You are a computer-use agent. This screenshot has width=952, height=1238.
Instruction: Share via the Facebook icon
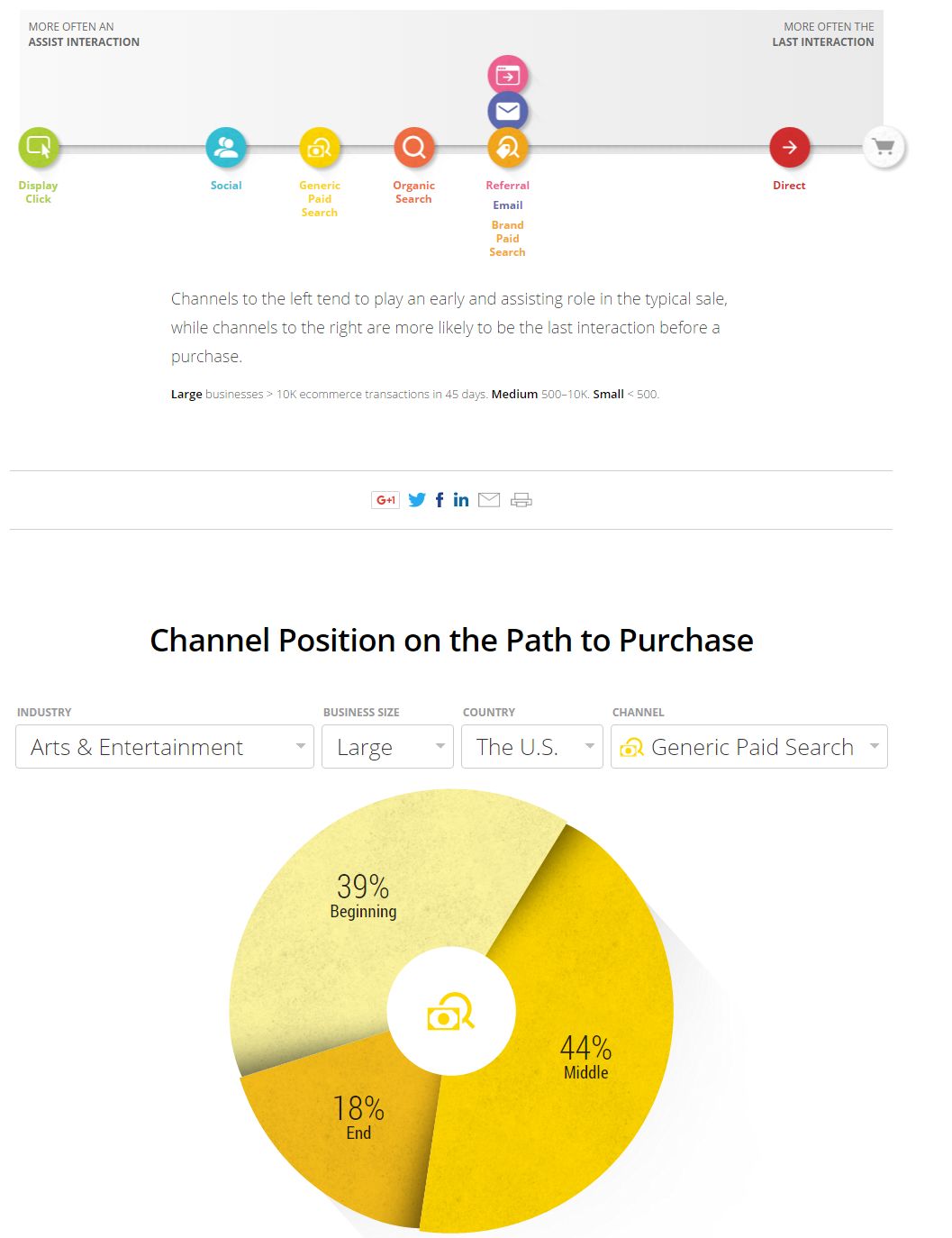(440, 500)
